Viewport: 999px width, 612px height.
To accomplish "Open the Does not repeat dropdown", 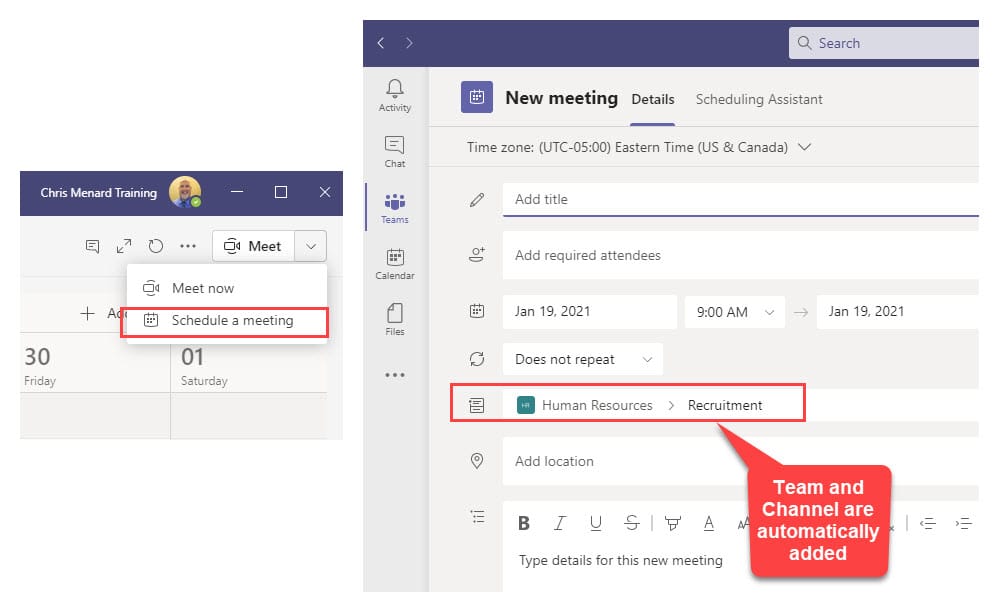I will pos(582,359).
